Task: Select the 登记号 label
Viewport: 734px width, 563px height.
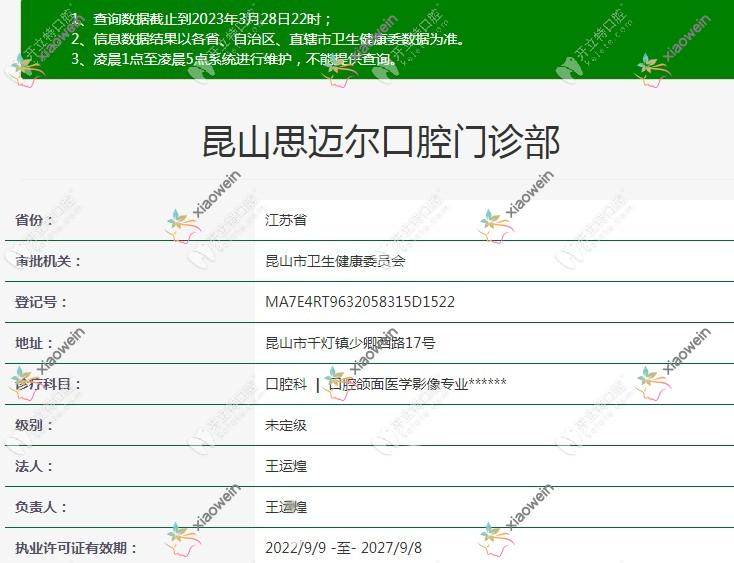Action: 41,302
